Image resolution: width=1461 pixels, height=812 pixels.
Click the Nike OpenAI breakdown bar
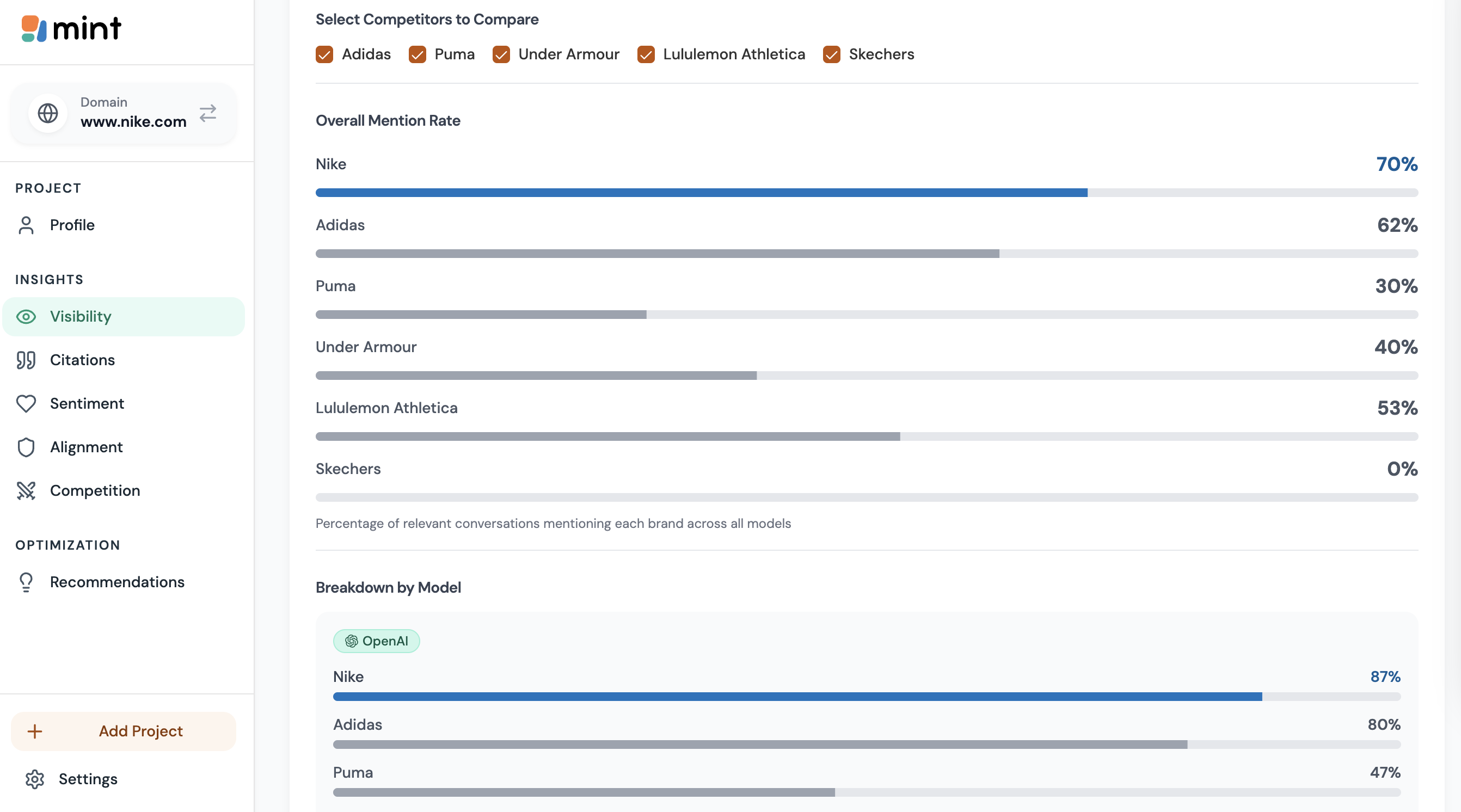(867, 697)
